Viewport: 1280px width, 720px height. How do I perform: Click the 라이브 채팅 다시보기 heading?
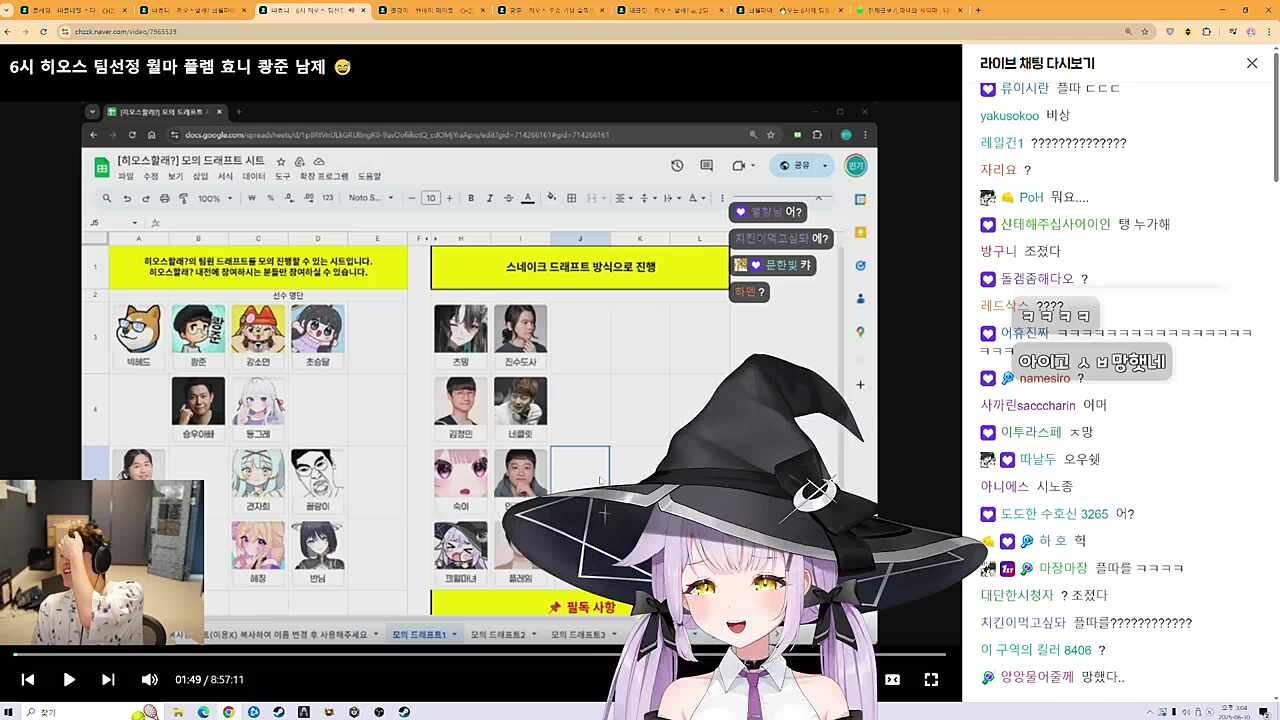click(1037, 63)
